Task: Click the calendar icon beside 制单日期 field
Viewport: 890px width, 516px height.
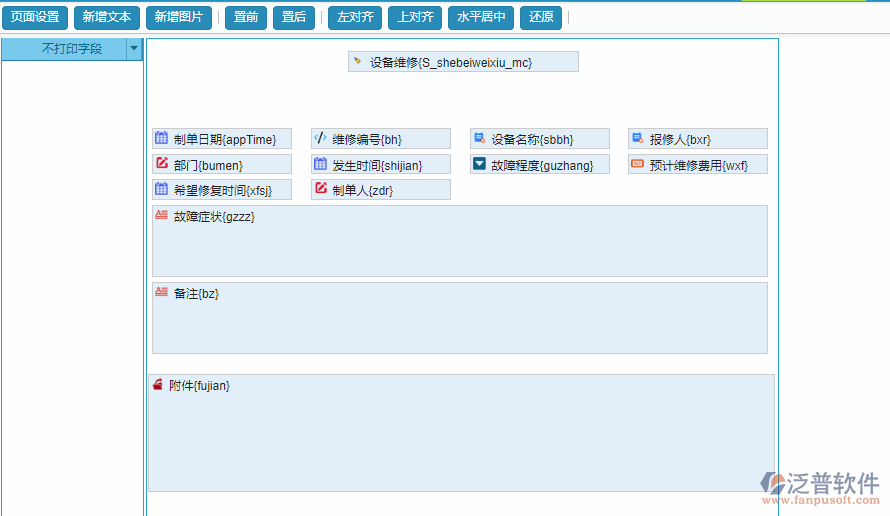Action: [161, 138]
